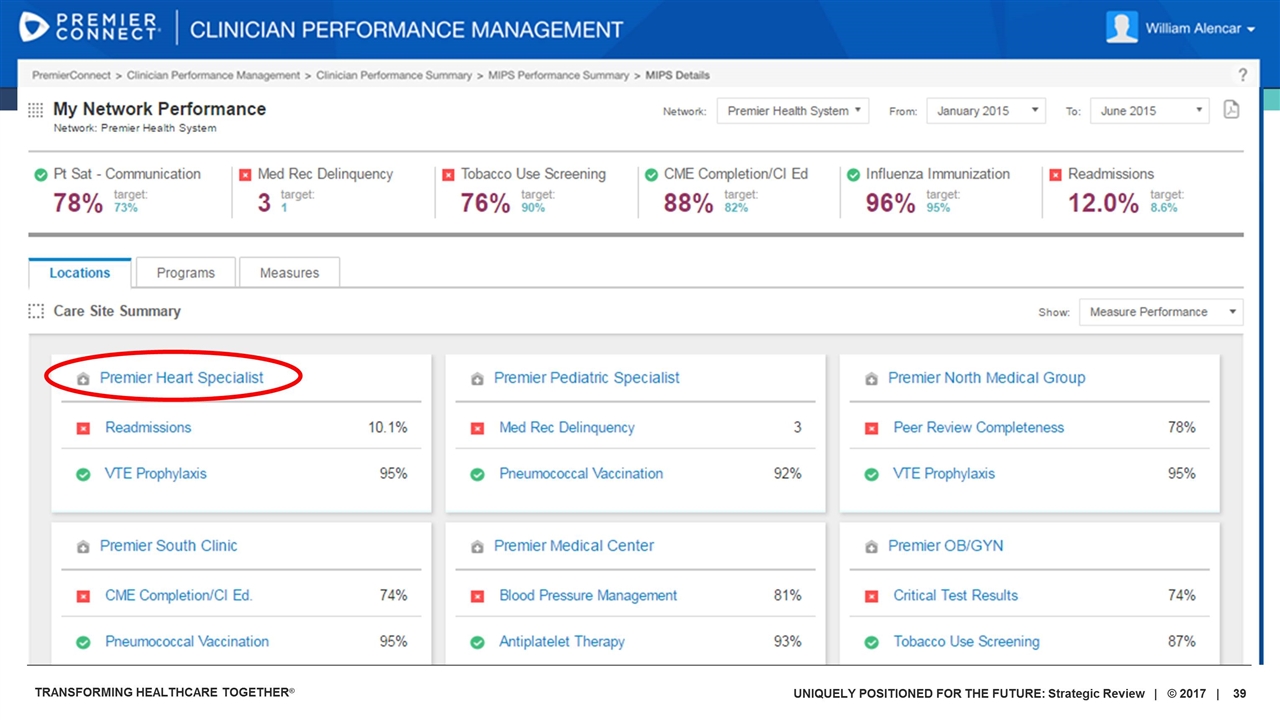Open VTE Prophylaxis under Premier Heart Specialist
1280x720 pixels.
click(156, 474)
